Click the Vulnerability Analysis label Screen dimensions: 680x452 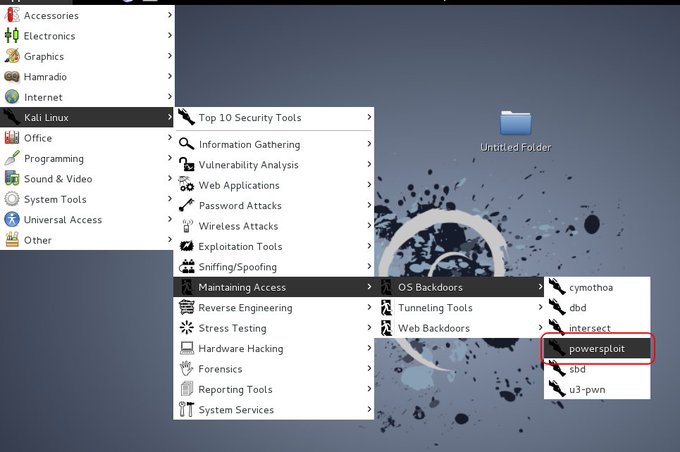pos(248,165)
